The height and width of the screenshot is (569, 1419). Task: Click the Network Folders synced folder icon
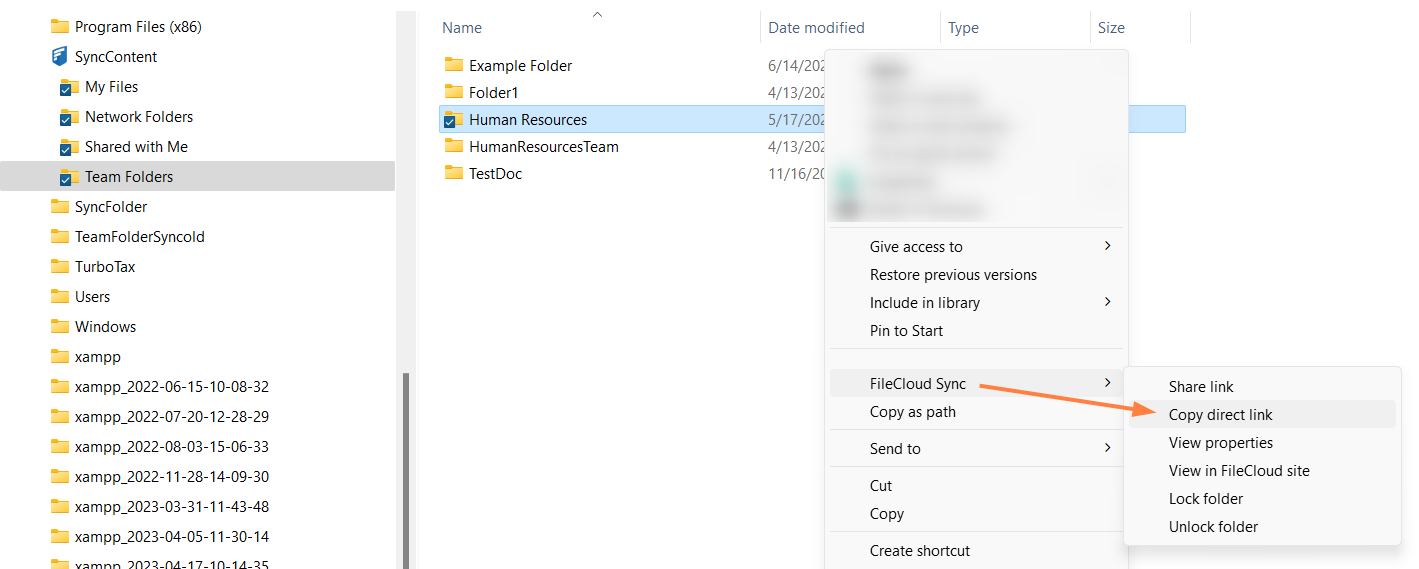coord(69,118)
